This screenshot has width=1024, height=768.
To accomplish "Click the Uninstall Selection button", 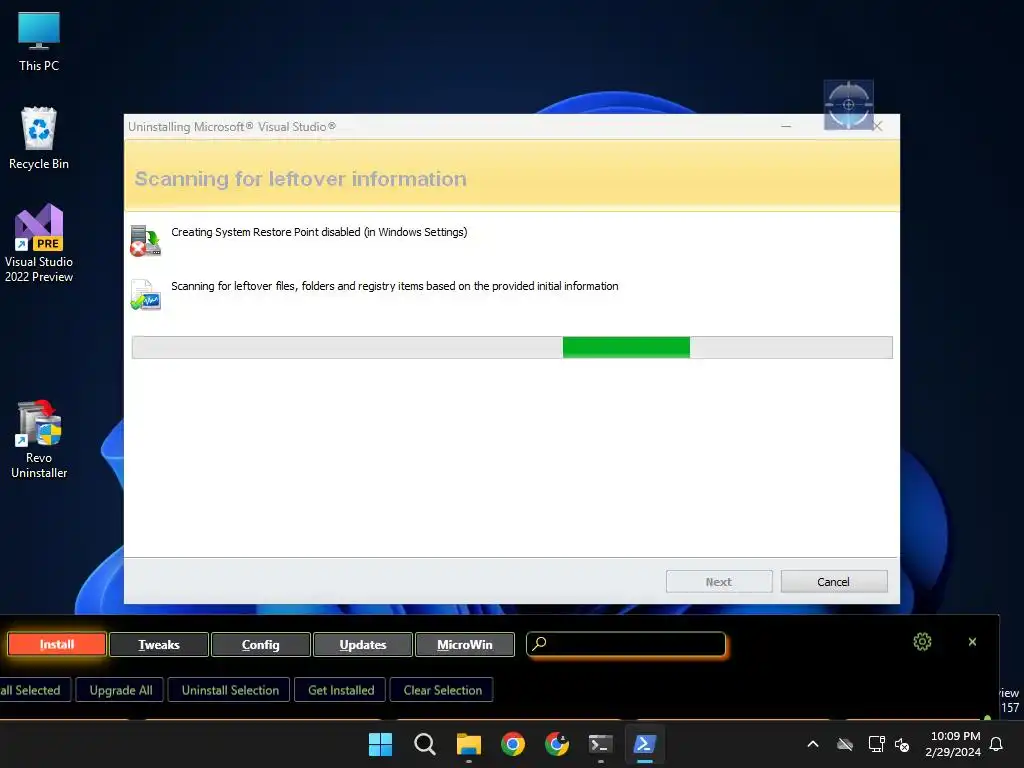I will [230, 690].
